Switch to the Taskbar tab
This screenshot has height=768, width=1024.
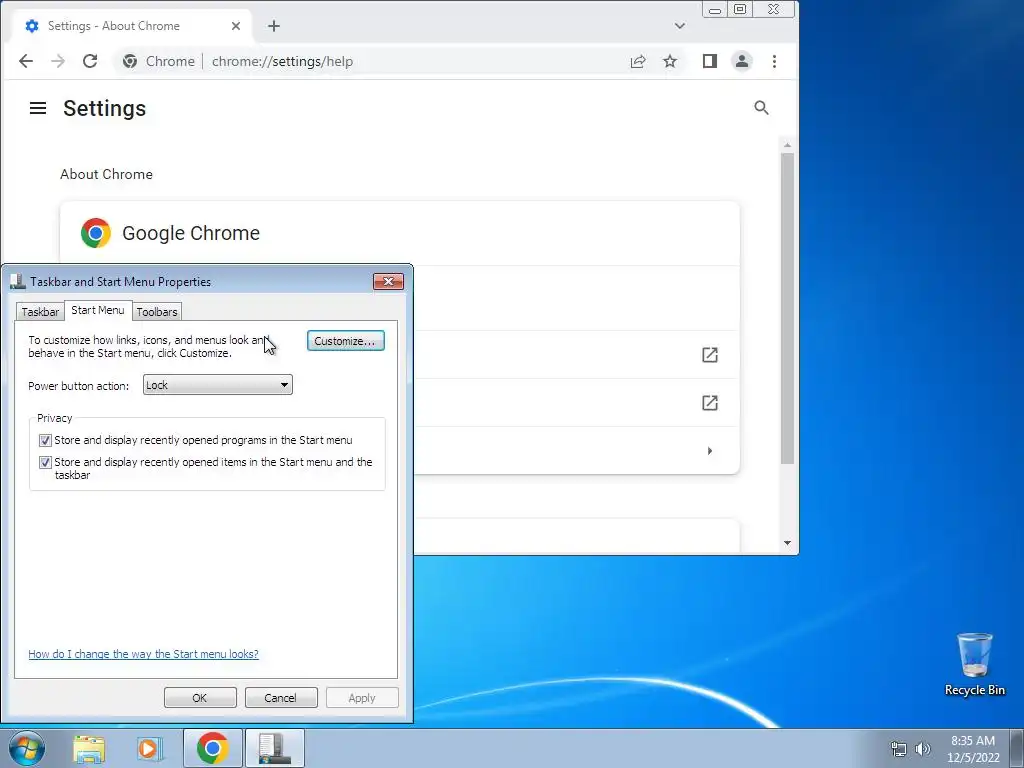(x=40, y=312)
